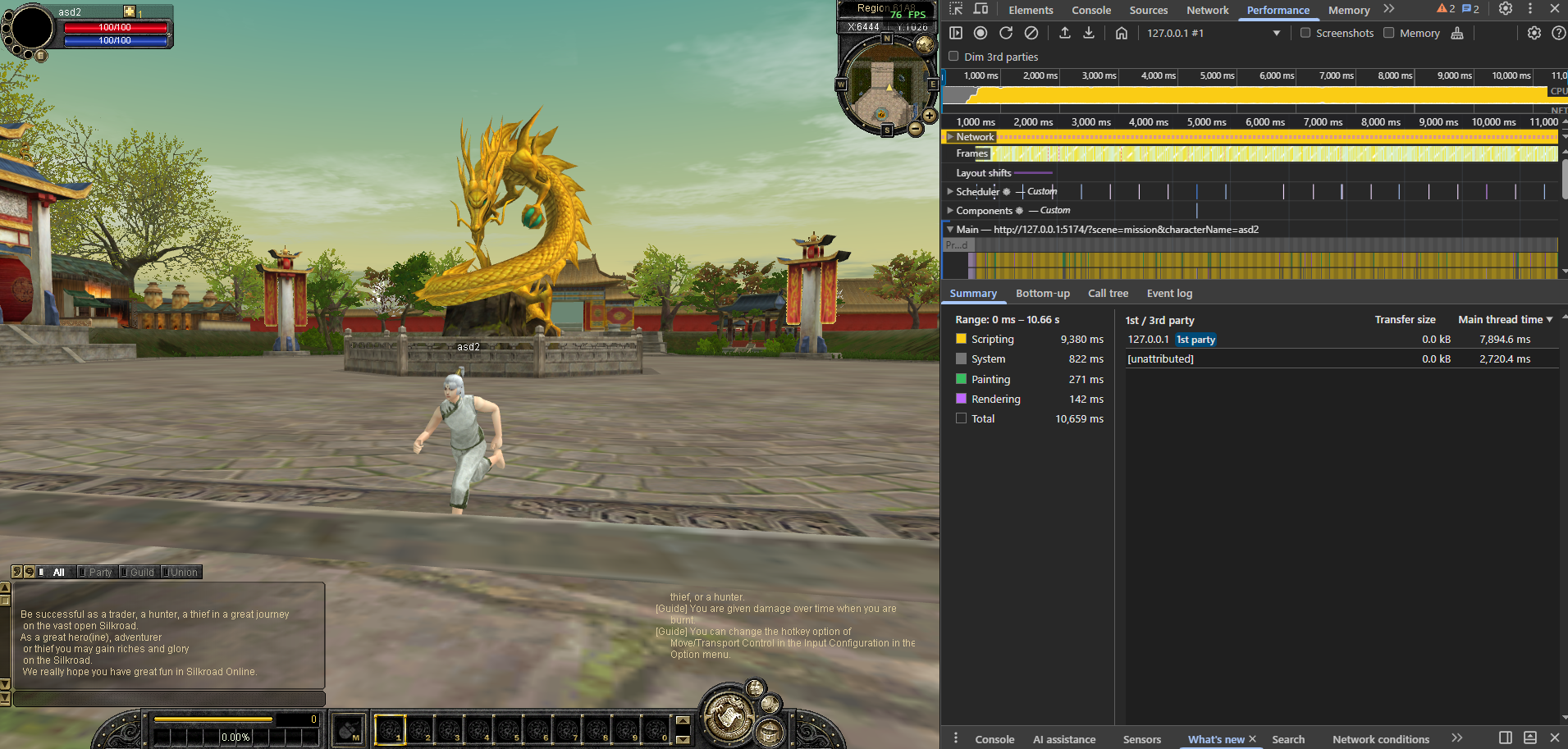Open the Performance capture settings gear

coord(1534,33)
